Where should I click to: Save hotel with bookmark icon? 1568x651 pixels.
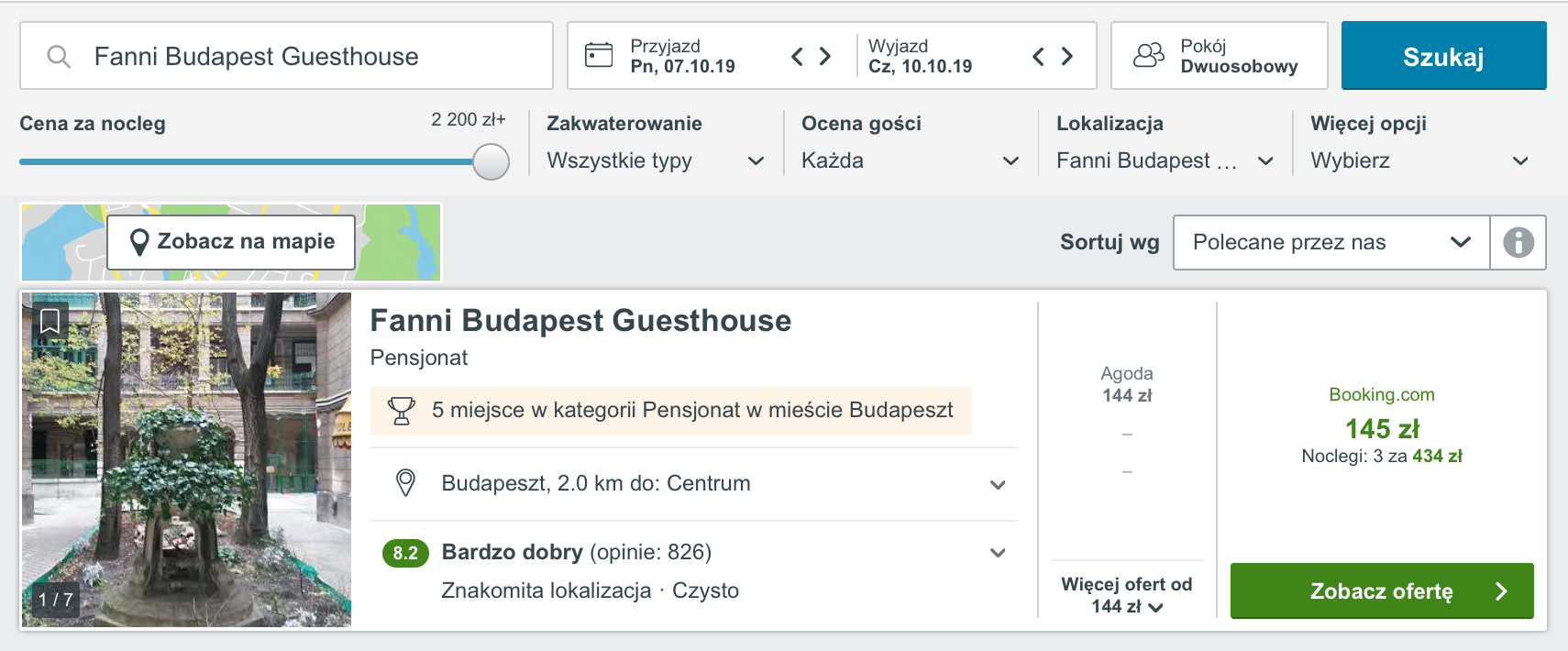50,321
